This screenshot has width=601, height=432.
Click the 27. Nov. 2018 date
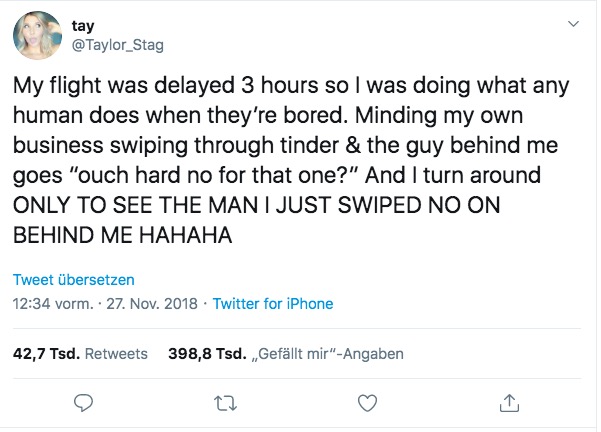pos(152,304)
